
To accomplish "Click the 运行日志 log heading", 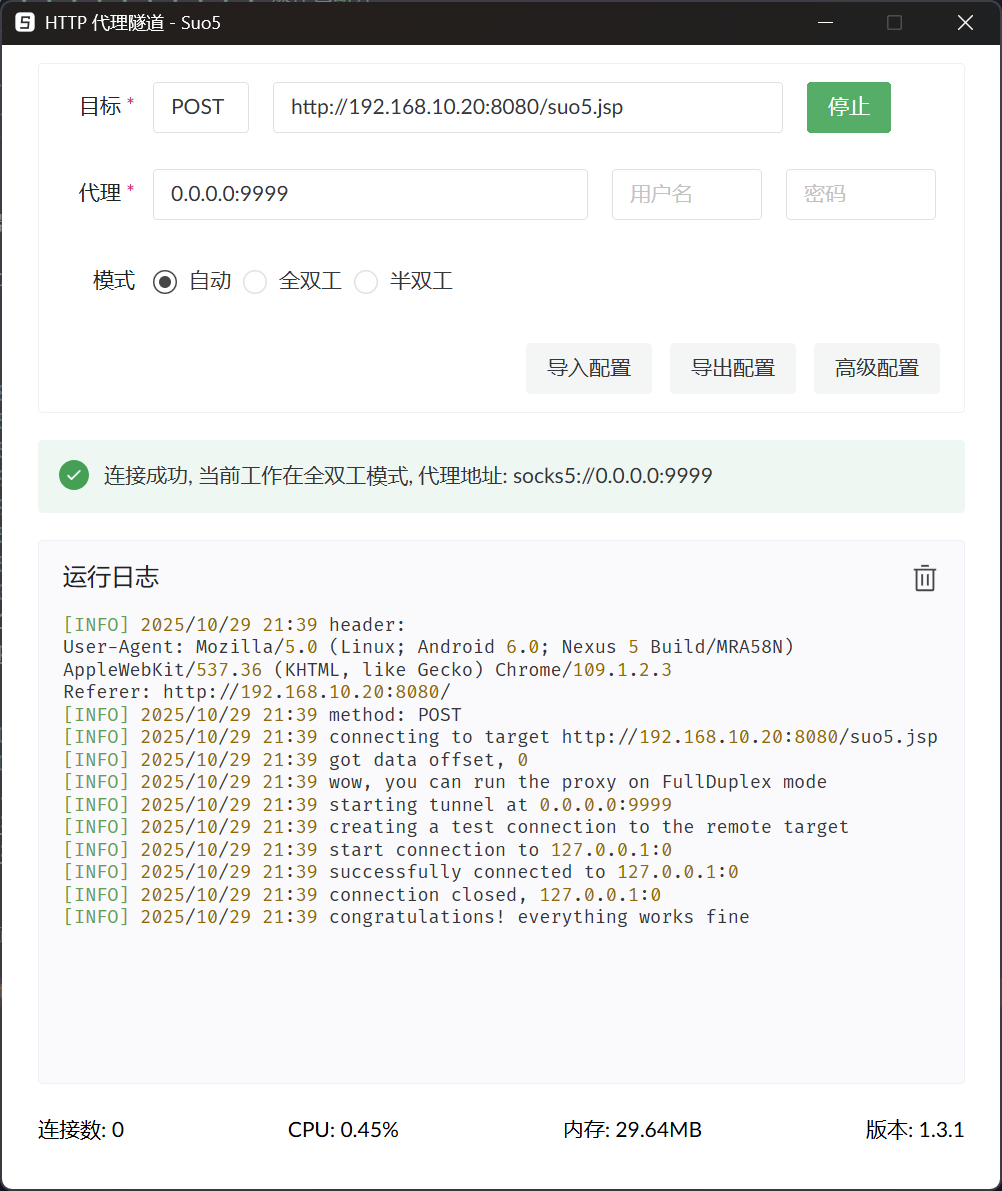I will click(111, 577).
